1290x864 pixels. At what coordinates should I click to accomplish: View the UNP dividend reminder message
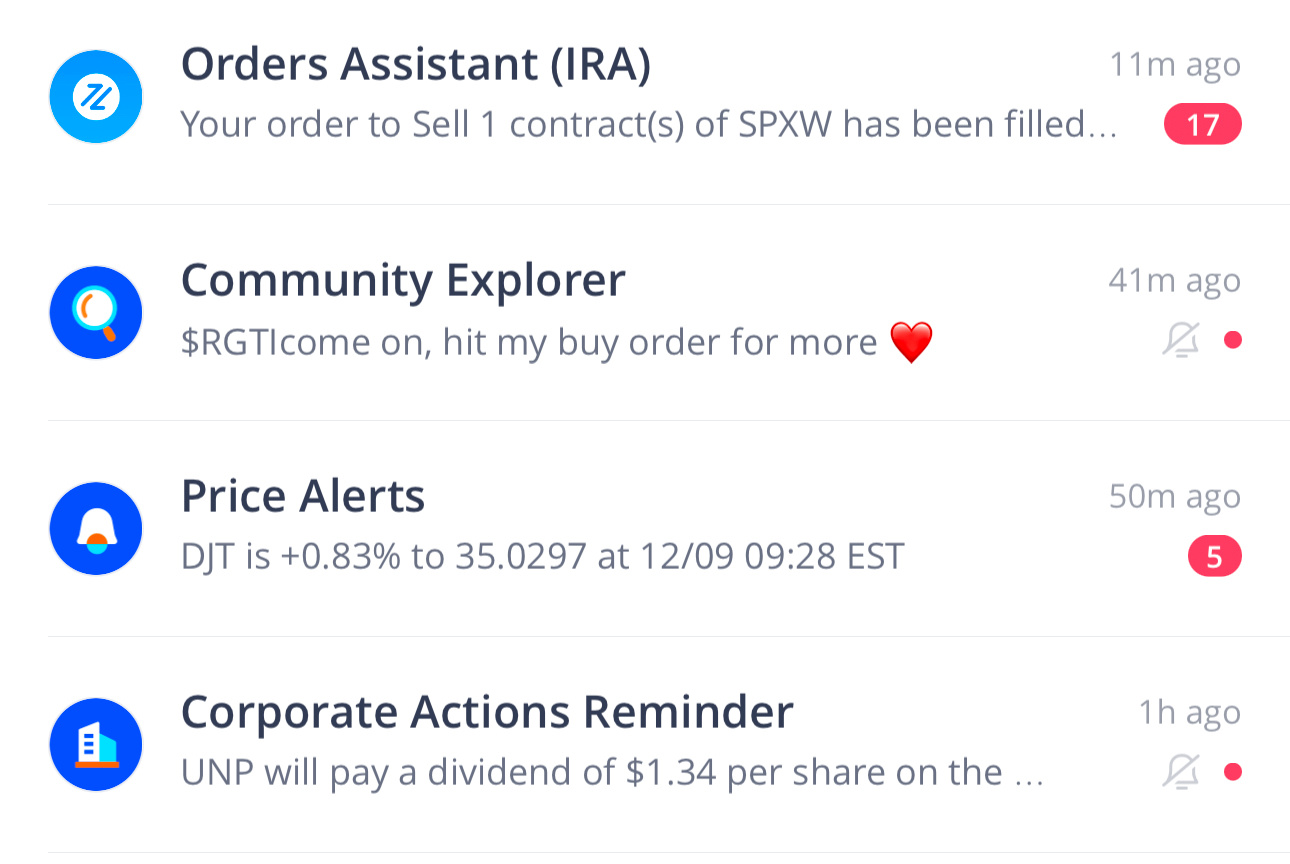612,773
